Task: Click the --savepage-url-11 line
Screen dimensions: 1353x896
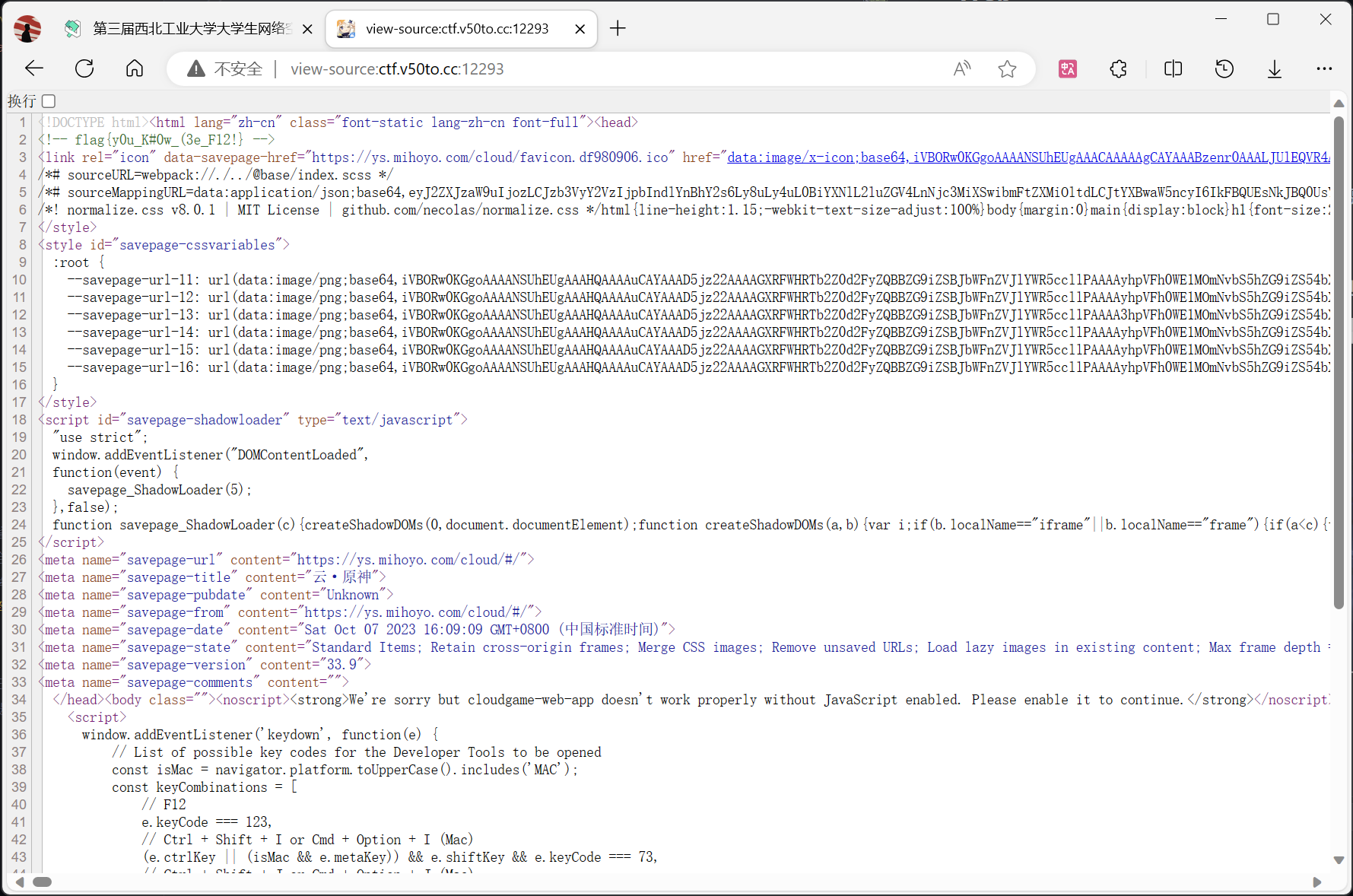Action: [x=698, y=280]
